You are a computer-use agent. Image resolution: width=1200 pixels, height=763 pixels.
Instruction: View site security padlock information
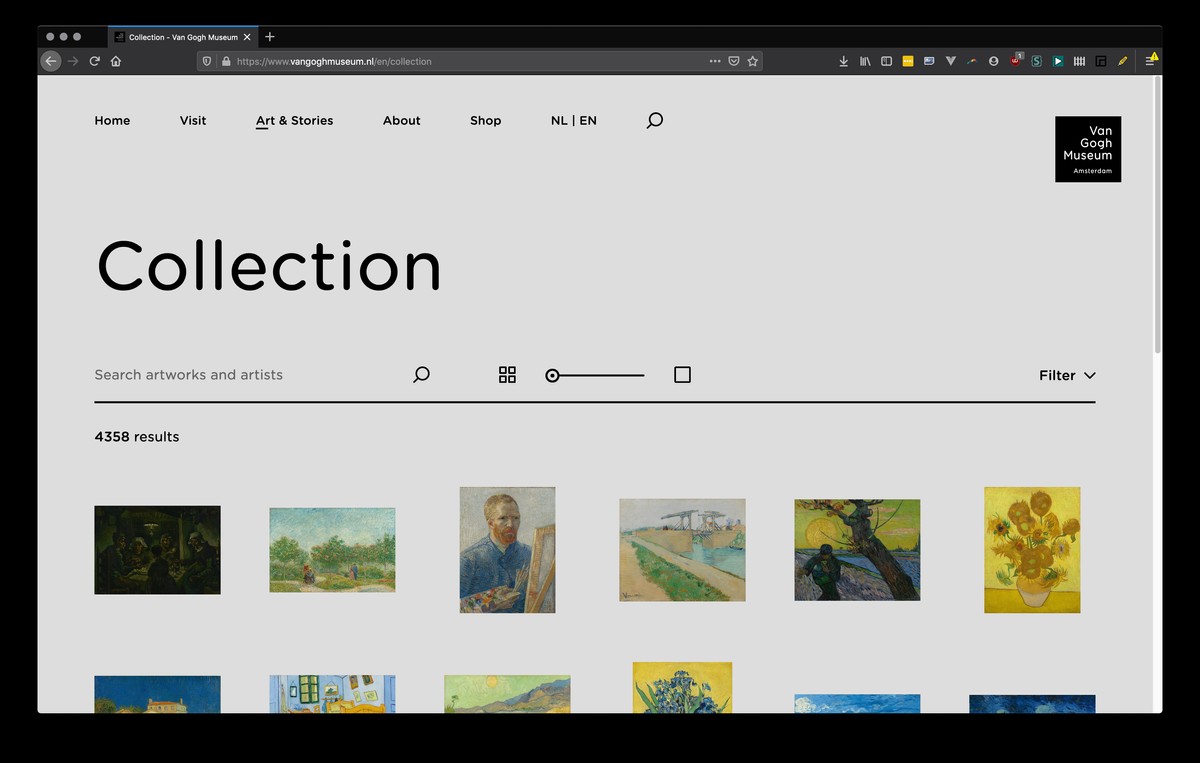point(226,61)
